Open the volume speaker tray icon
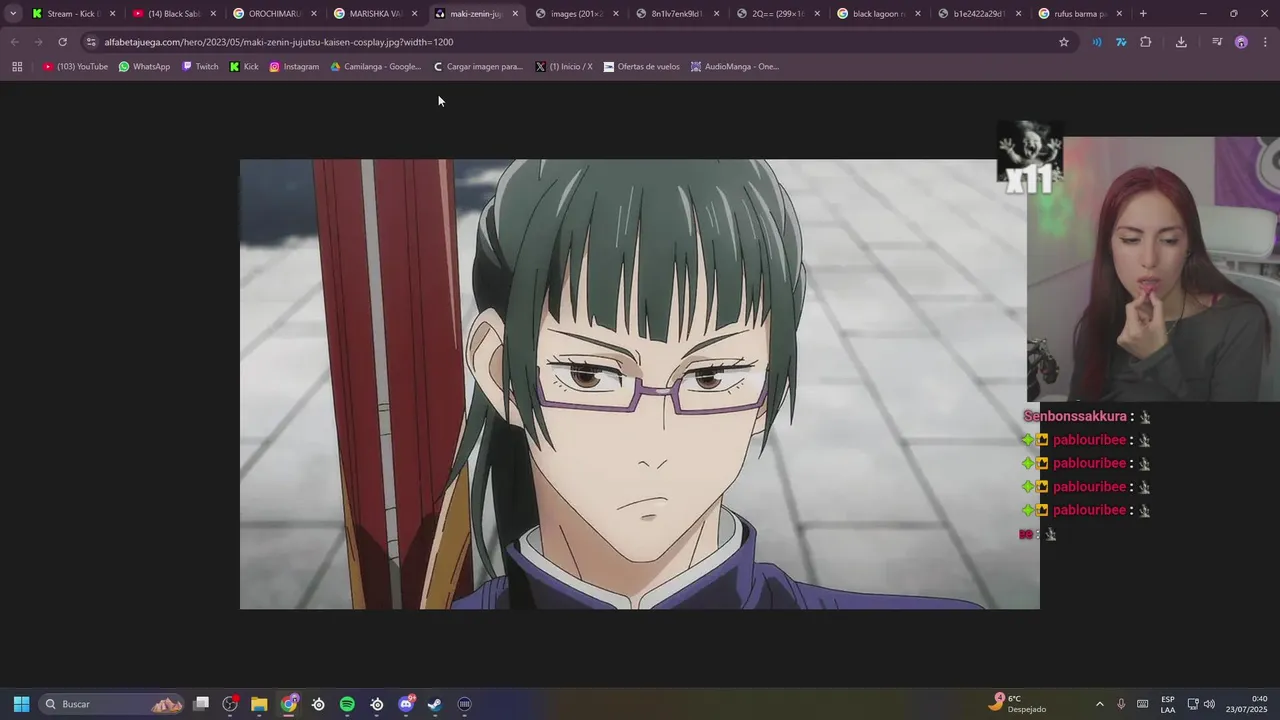Viewport: 1280px width, 720px height. [1209, 704]
